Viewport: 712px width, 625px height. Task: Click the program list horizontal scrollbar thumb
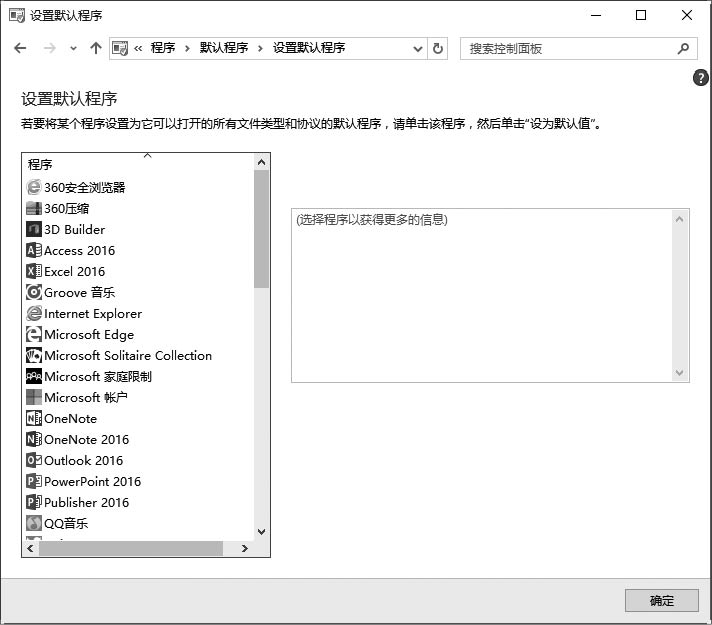(x=131, y=549)
